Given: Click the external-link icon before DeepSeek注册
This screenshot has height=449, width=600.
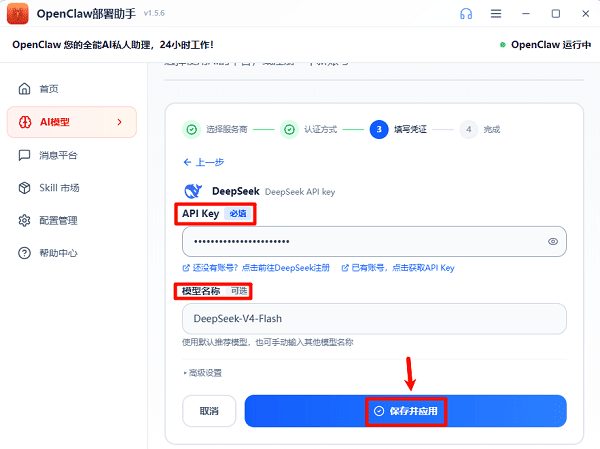Looking at the screenshot, I should point(186,268).
